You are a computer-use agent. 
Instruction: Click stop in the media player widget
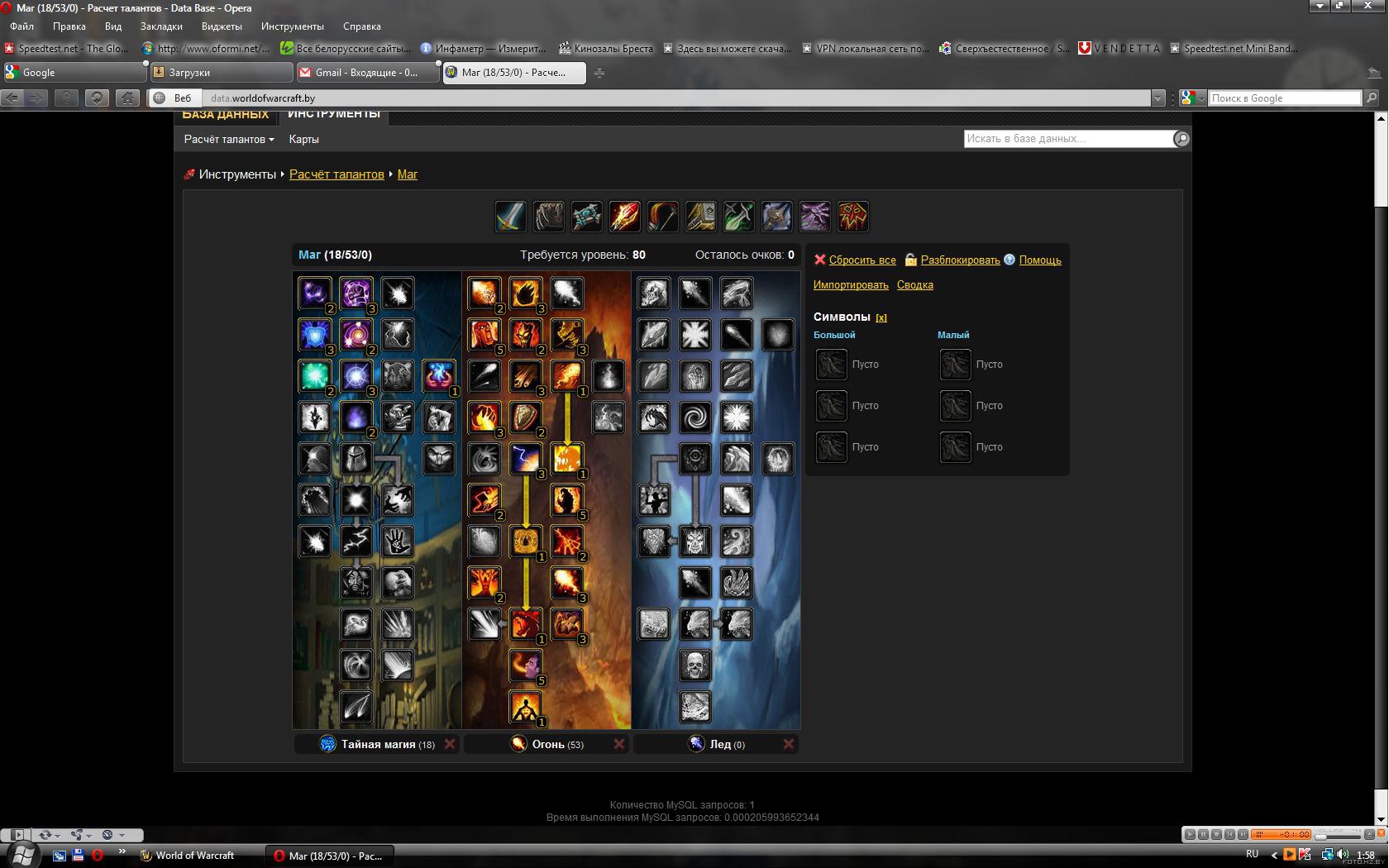coord(1217,834)
